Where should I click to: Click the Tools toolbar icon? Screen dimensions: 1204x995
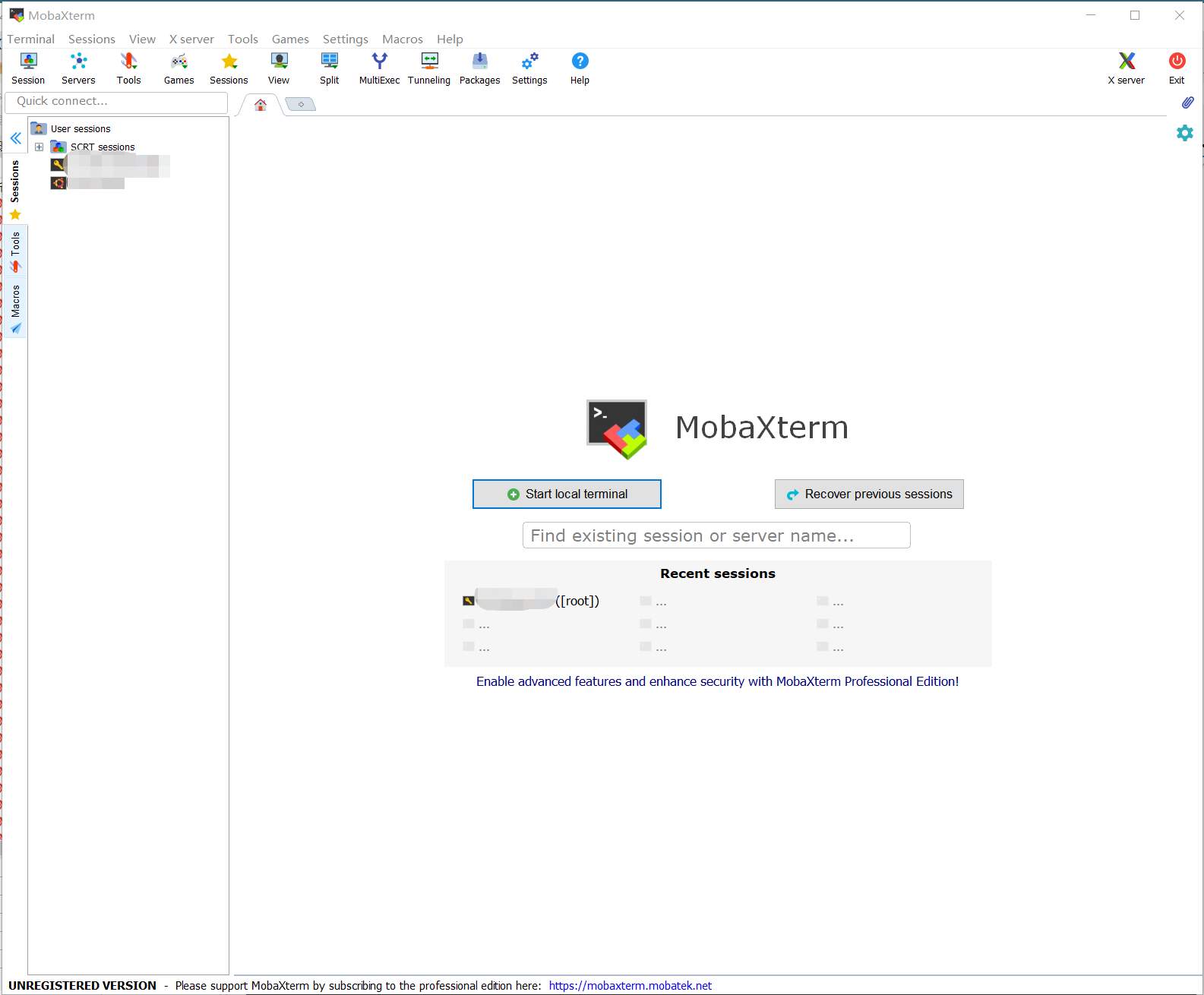(x=128, y=68)
